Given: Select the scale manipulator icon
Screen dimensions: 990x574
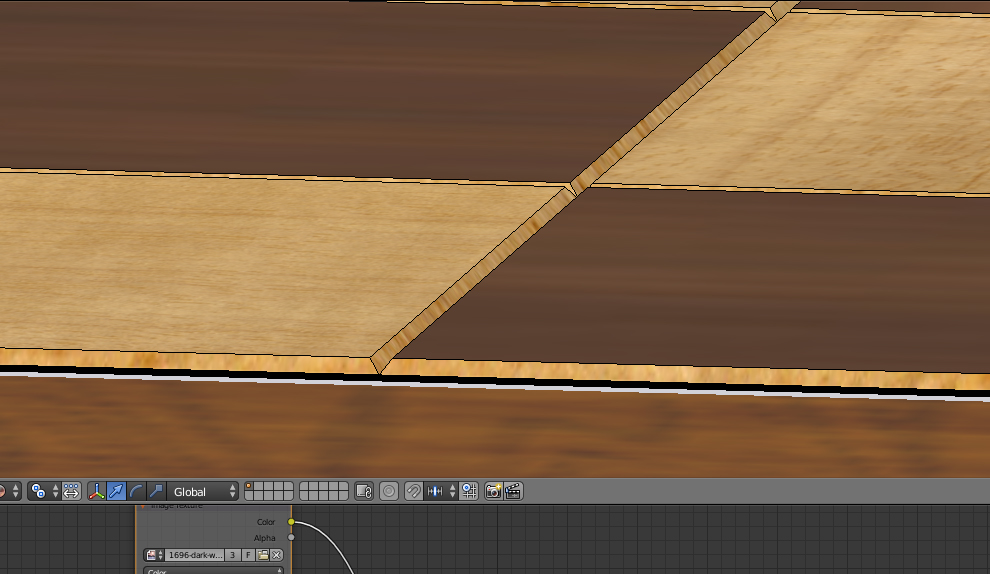Looking at the screenshot, I should pos(156,491).
